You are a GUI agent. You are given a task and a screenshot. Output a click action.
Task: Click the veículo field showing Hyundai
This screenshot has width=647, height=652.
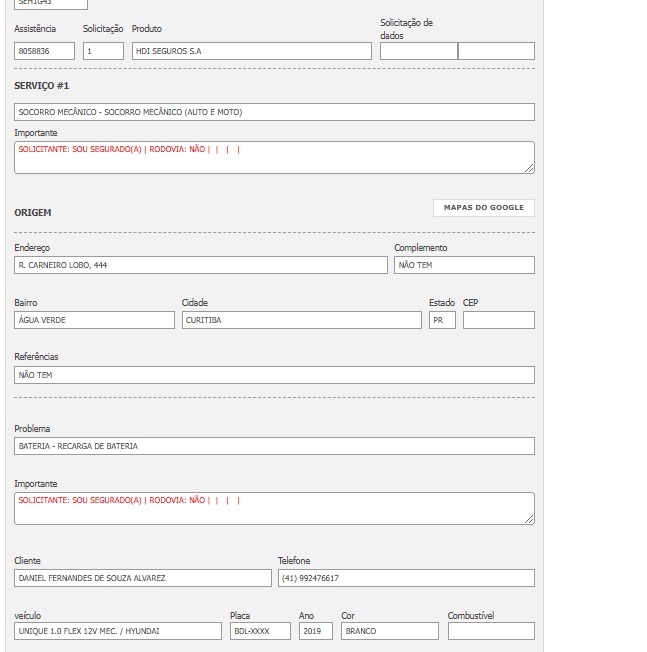[x=118, y=631]
